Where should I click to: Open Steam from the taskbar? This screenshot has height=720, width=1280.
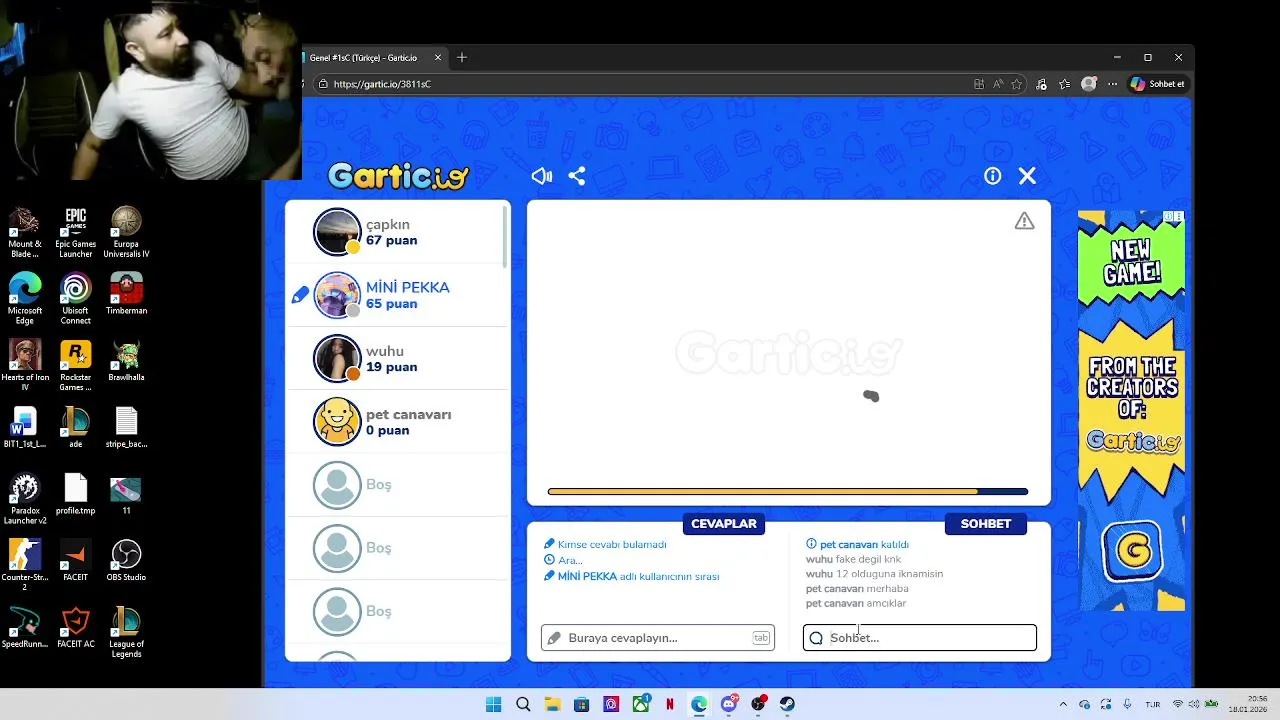tap(788, 704)
